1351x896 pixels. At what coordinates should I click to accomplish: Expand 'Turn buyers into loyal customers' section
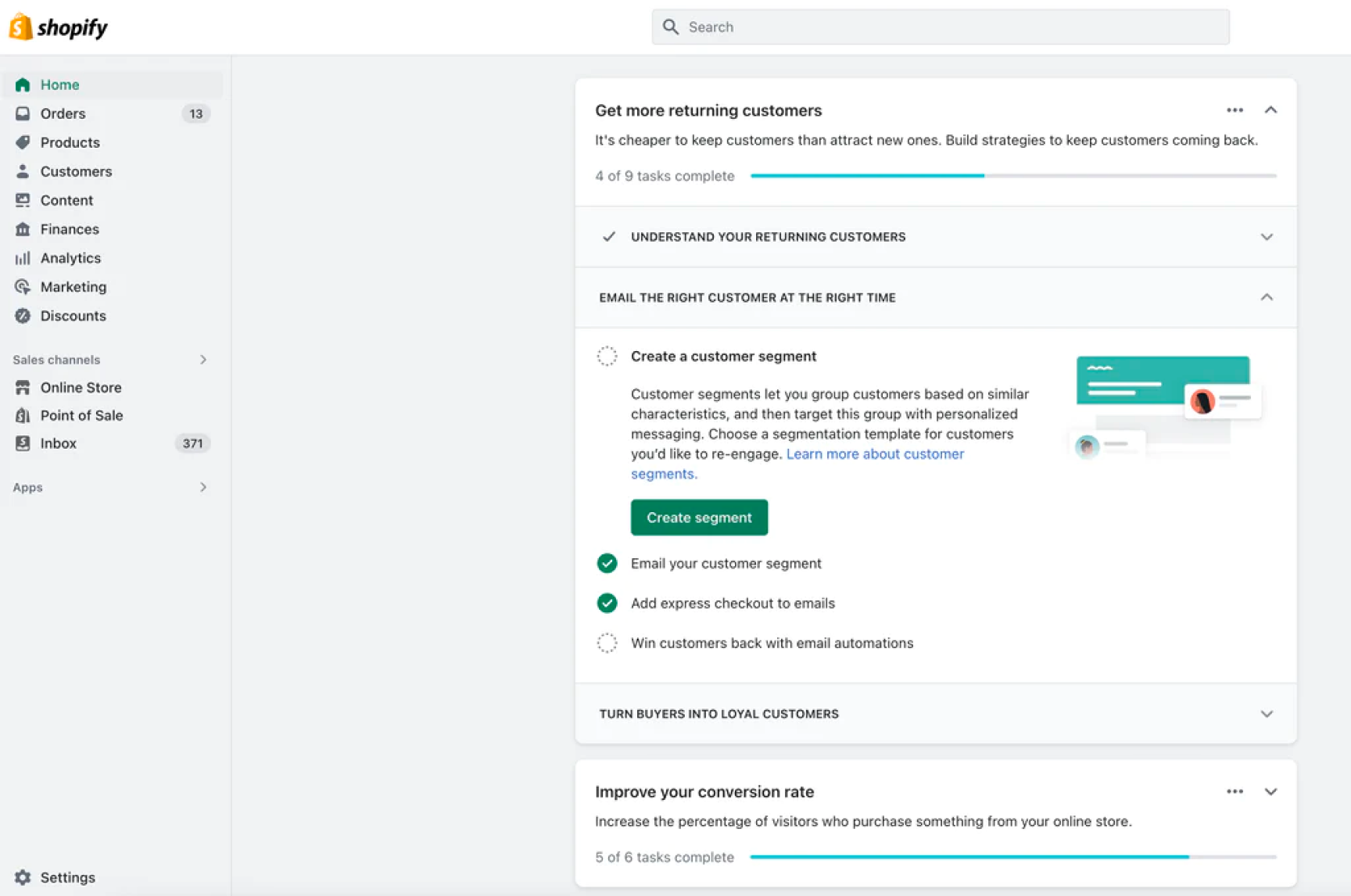[1267, 714]
